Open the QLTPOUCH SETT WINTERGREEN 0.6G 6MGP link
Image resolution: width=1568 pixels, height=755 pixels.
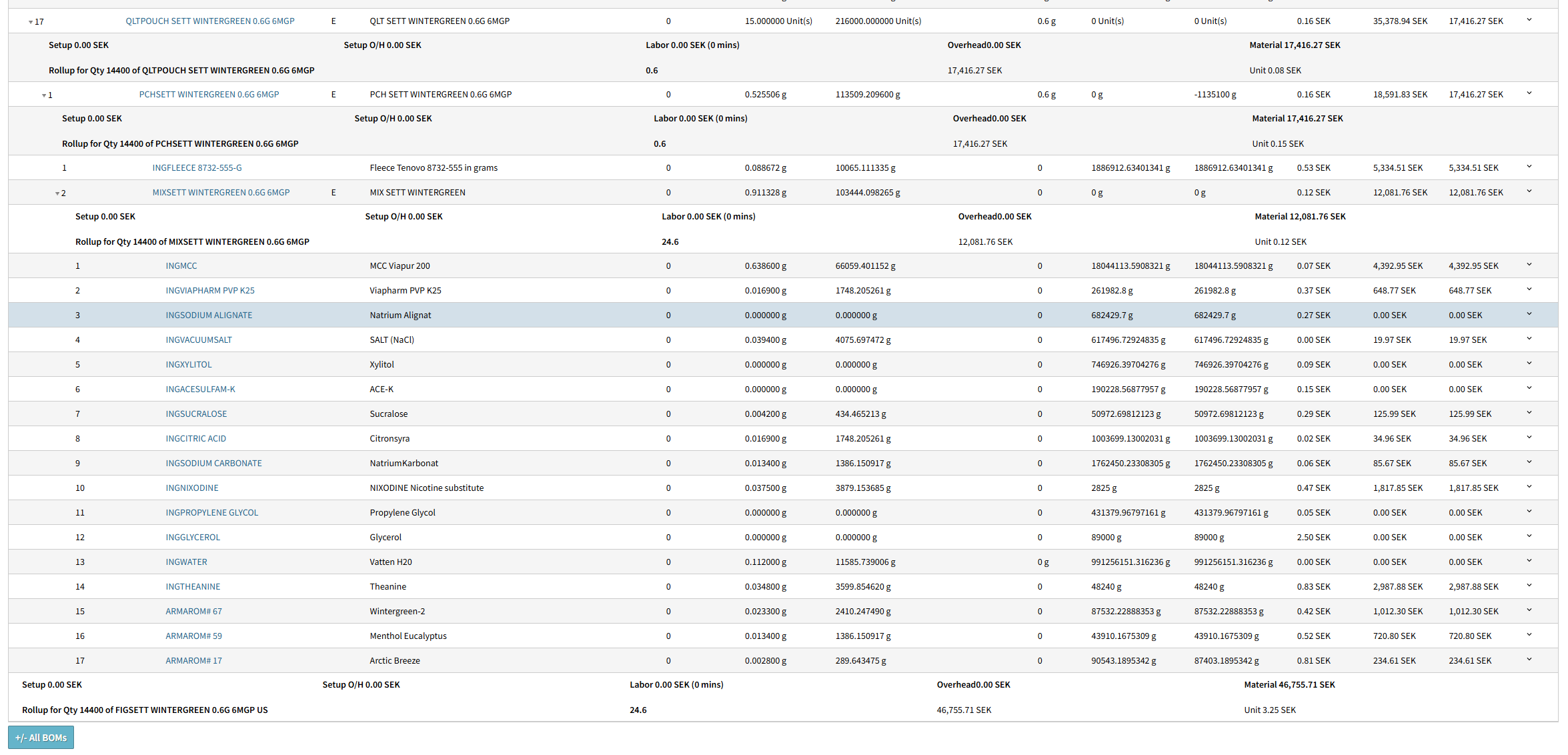click(x=210, y=21)
